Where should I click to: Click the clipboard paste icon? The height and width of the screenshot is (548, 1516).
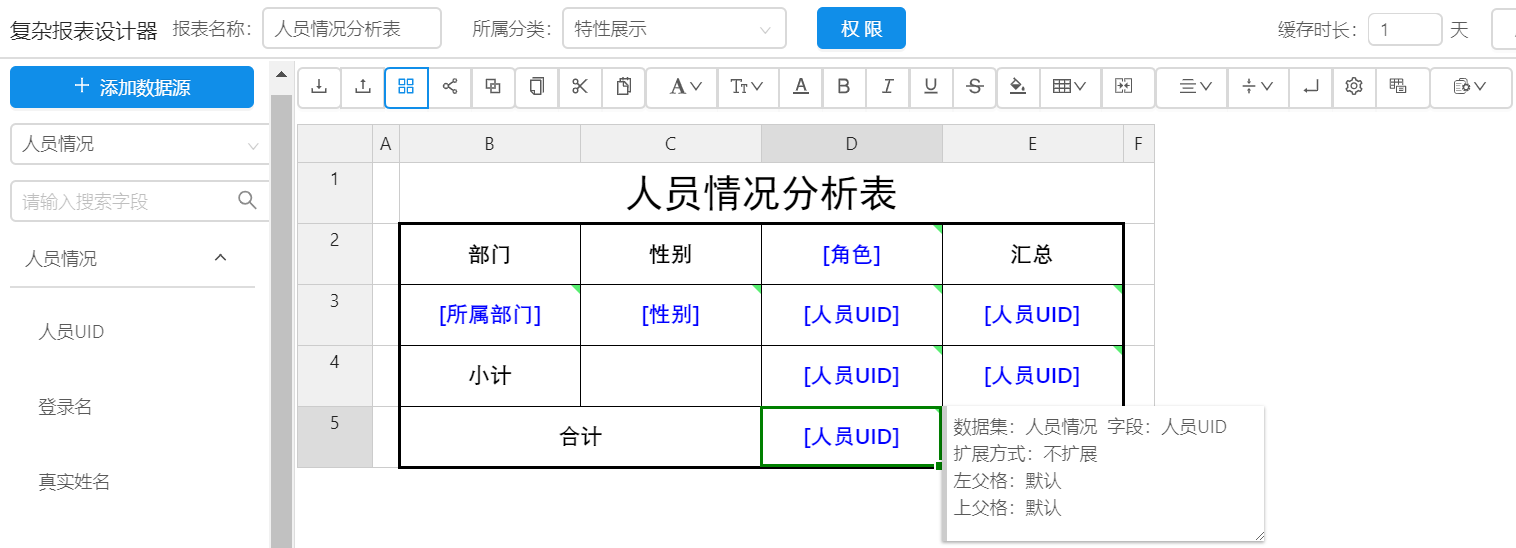[624, 87]
